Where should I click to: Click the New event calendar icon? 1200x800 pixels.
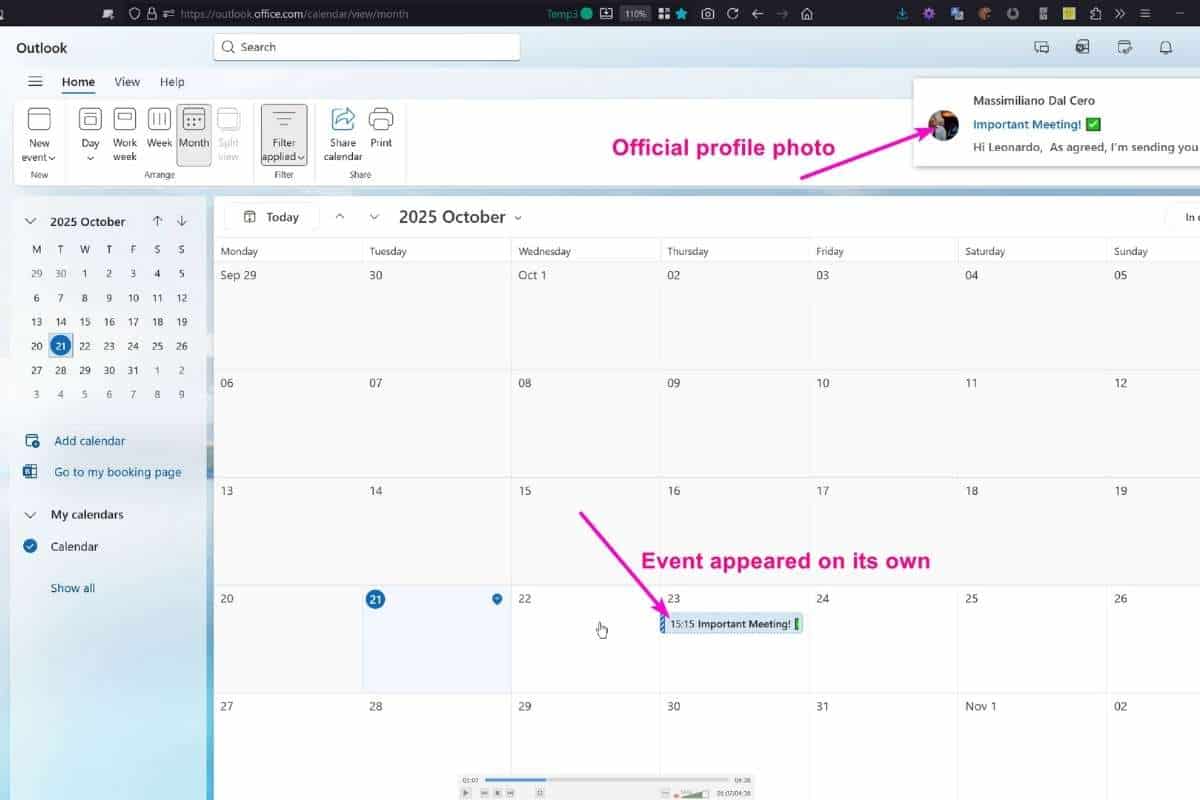[39, 120]
